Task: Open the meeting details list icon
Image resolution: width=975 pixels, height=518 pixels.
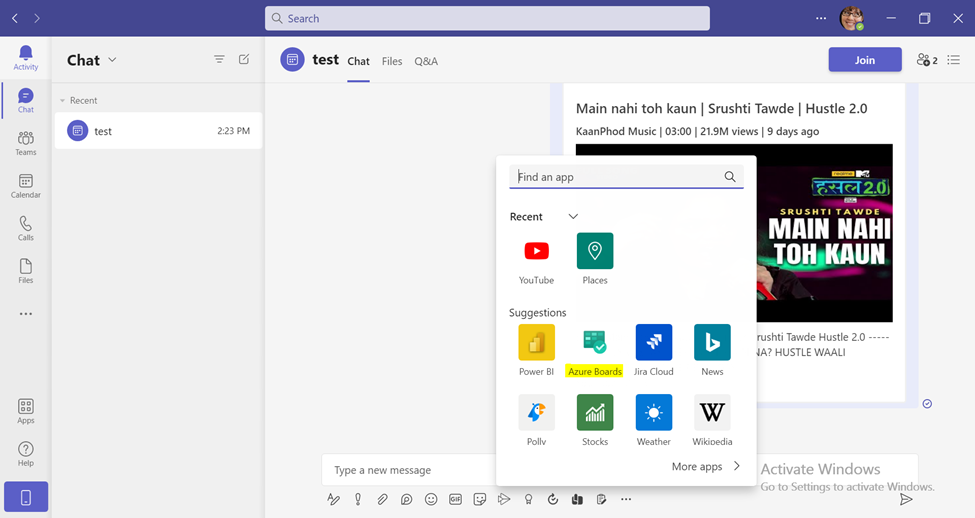Action: click(953, 60)
